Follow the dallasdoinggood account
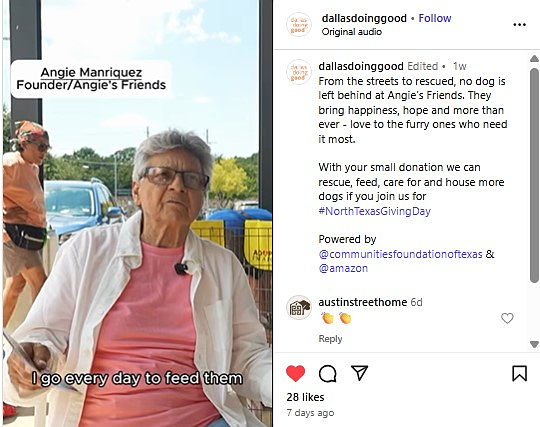Image resolution: width=540 pixels, height=427 pixels. (x=435, y=18)
